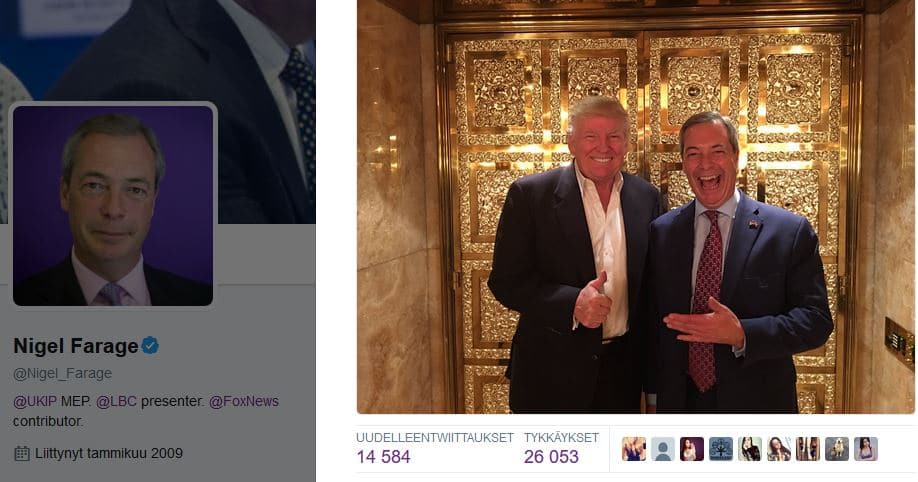
Task: Open the default gray silhouette liker avatar
Action: pyautogui.click(x=662, y=449)
